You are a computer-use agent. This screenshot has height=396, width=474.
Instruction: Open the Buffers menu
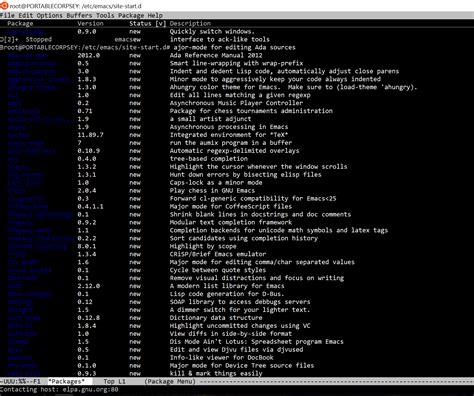click(x=79, y=15)
